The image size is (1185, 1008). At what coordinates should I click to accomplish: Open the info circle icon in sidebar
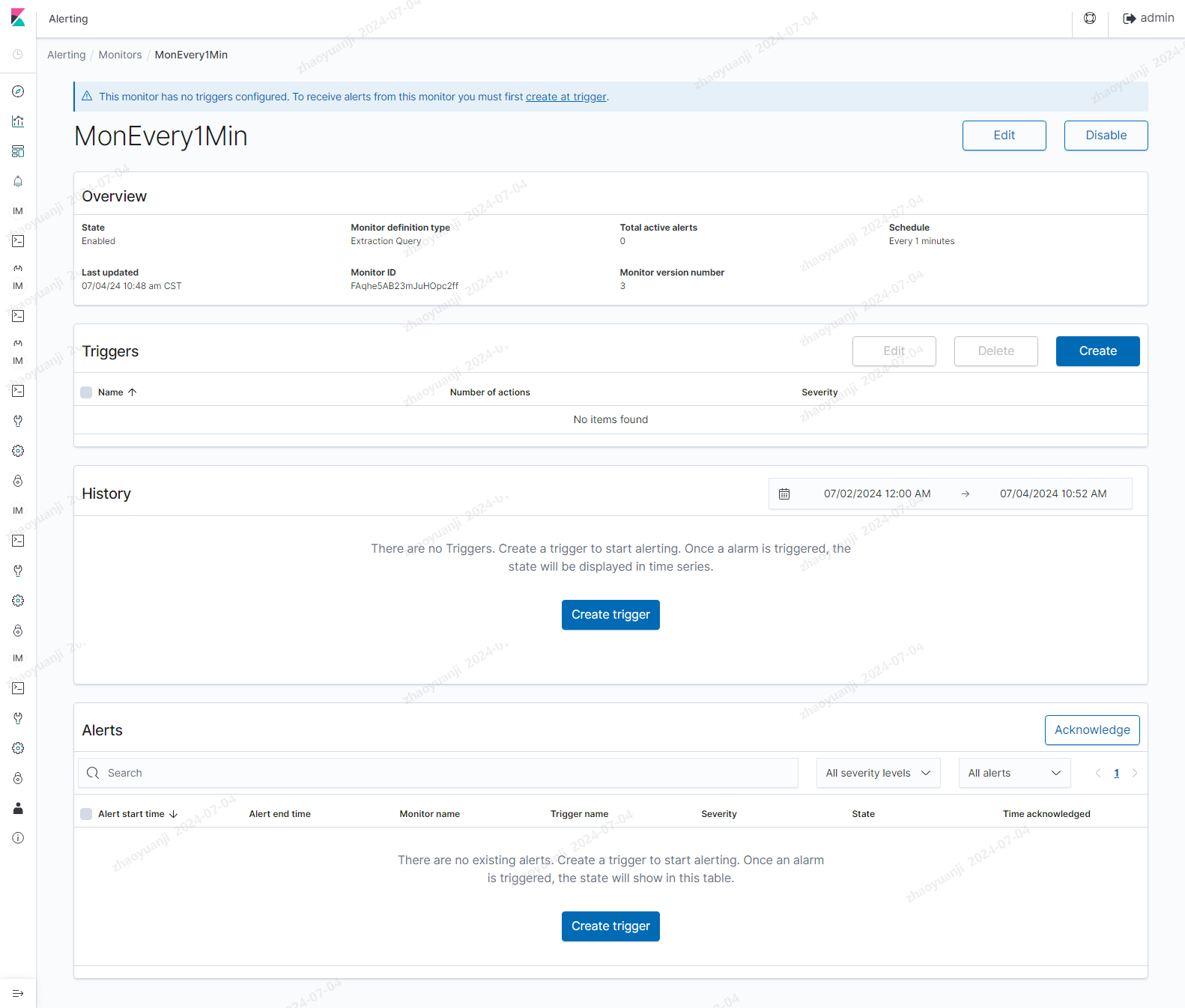click(x=18, y=838)
